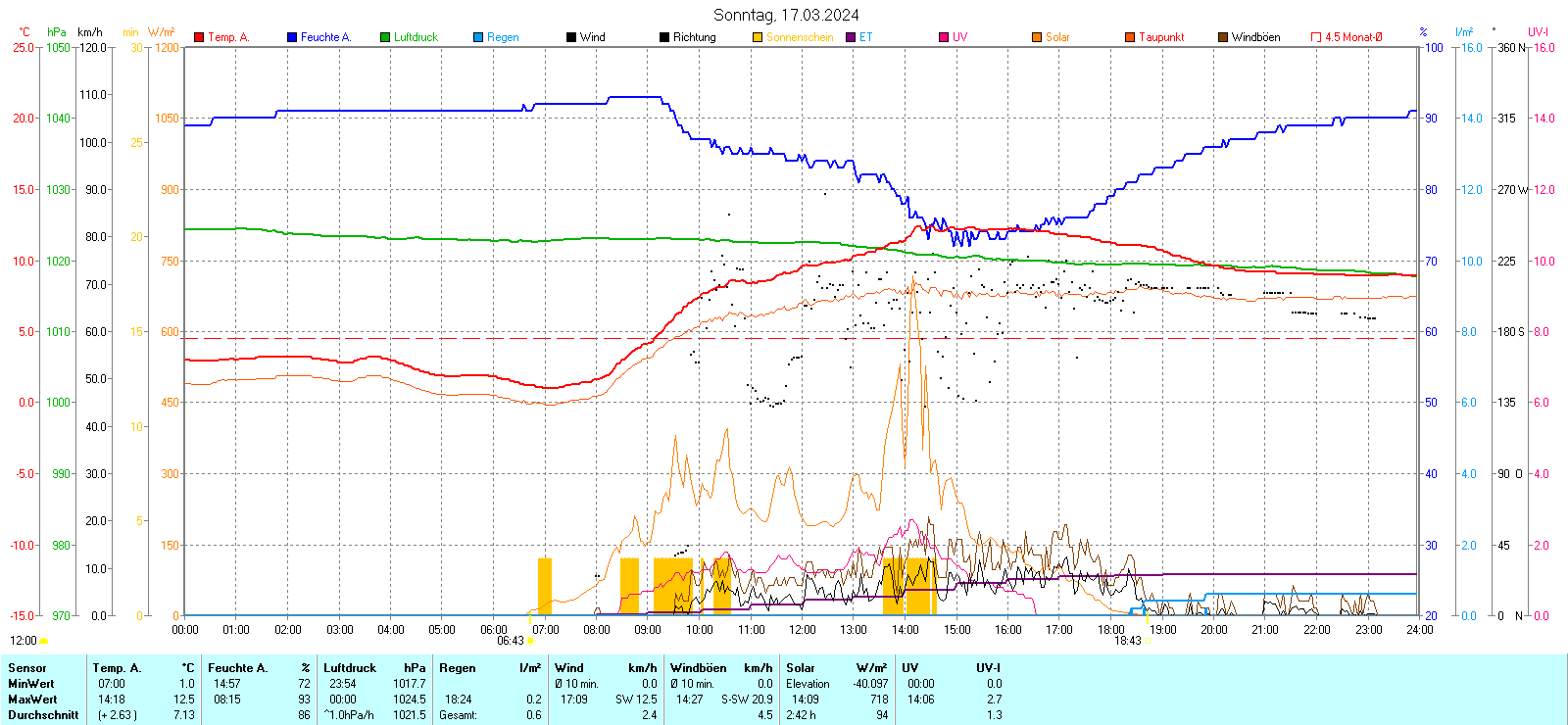Viewport: 1568px width, 725px height.
Task: Click the yellow Sonnenschein legend square
Action: tap(758, 37)
